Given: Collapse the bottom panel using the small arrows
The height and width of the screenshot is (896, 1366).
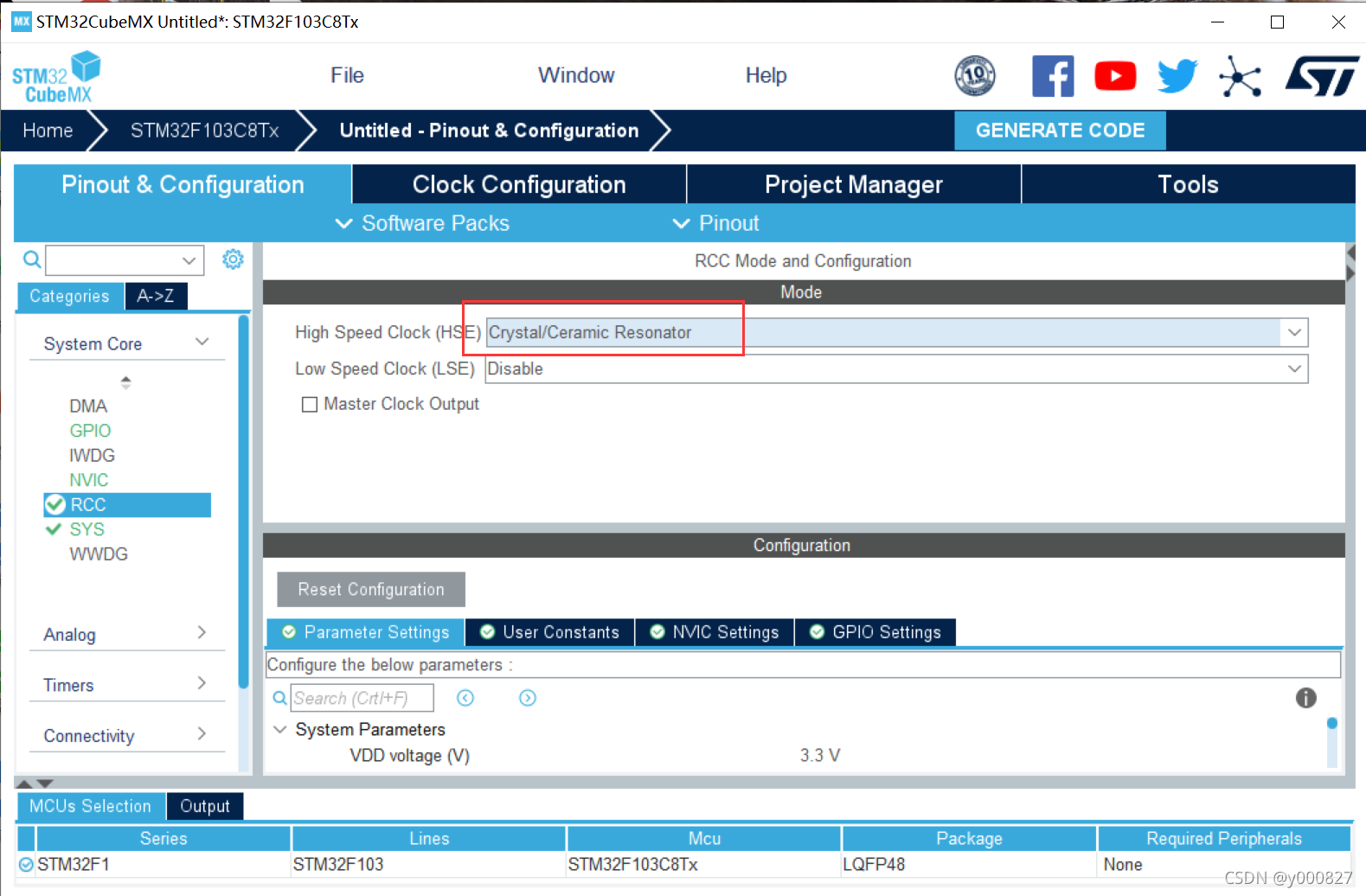Looking at the screenshot, I should 35,783.
